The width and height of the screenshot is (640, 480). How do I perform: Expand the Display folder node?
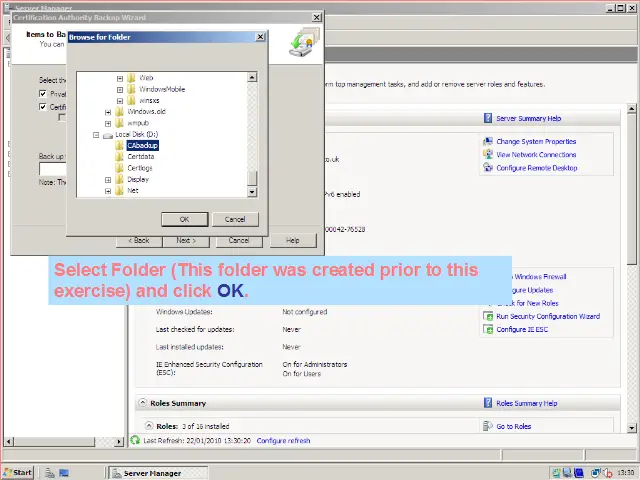(108, 180)
